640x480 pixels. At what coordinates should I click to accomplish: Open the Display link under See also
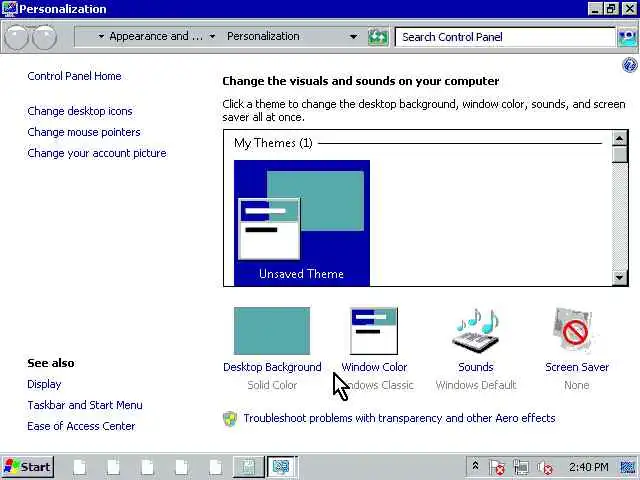point(44,384)
